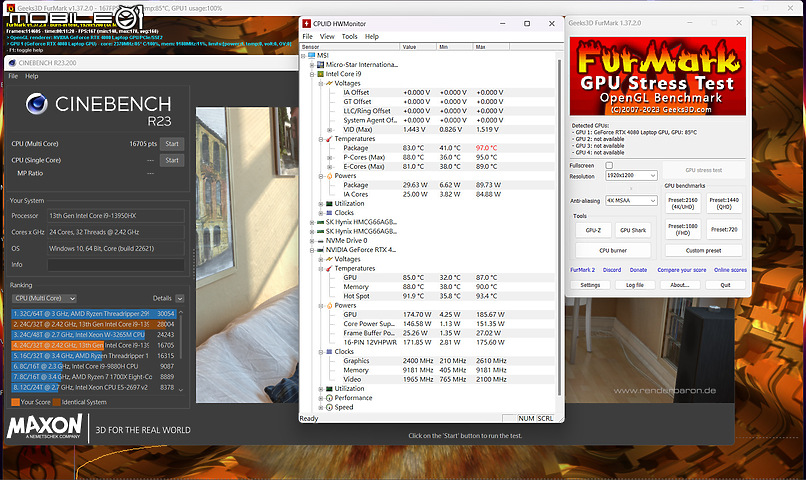Start the CPU (Single Core) test

point(172,160)
